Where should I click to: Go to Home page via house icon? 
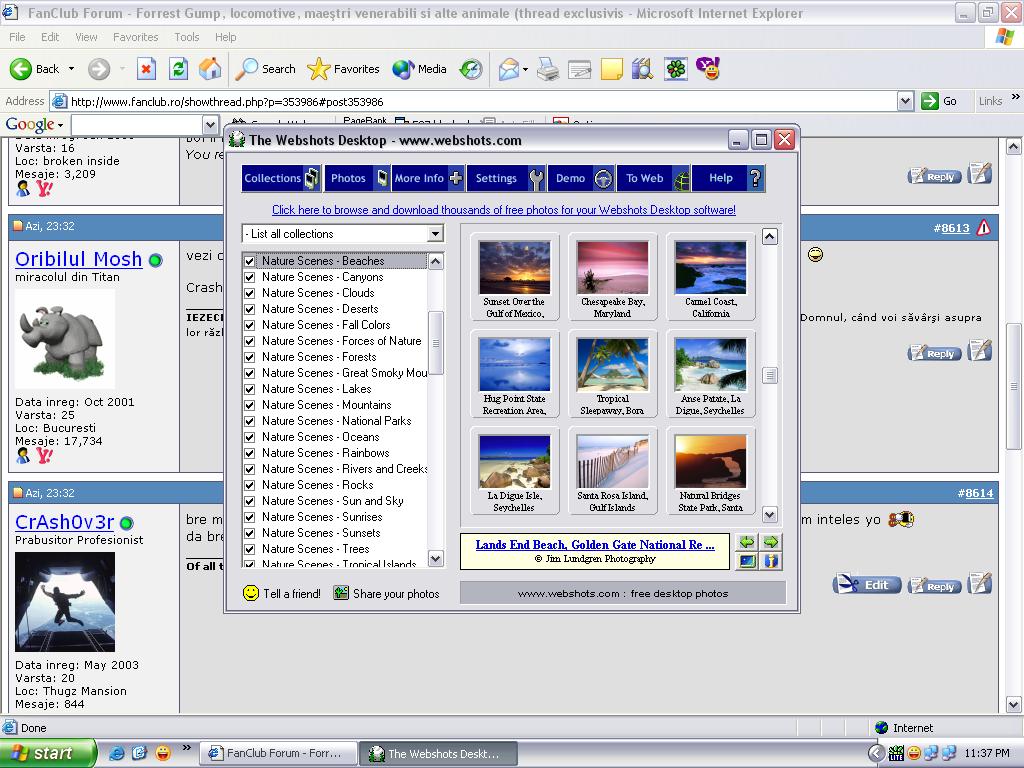[210, 69]
